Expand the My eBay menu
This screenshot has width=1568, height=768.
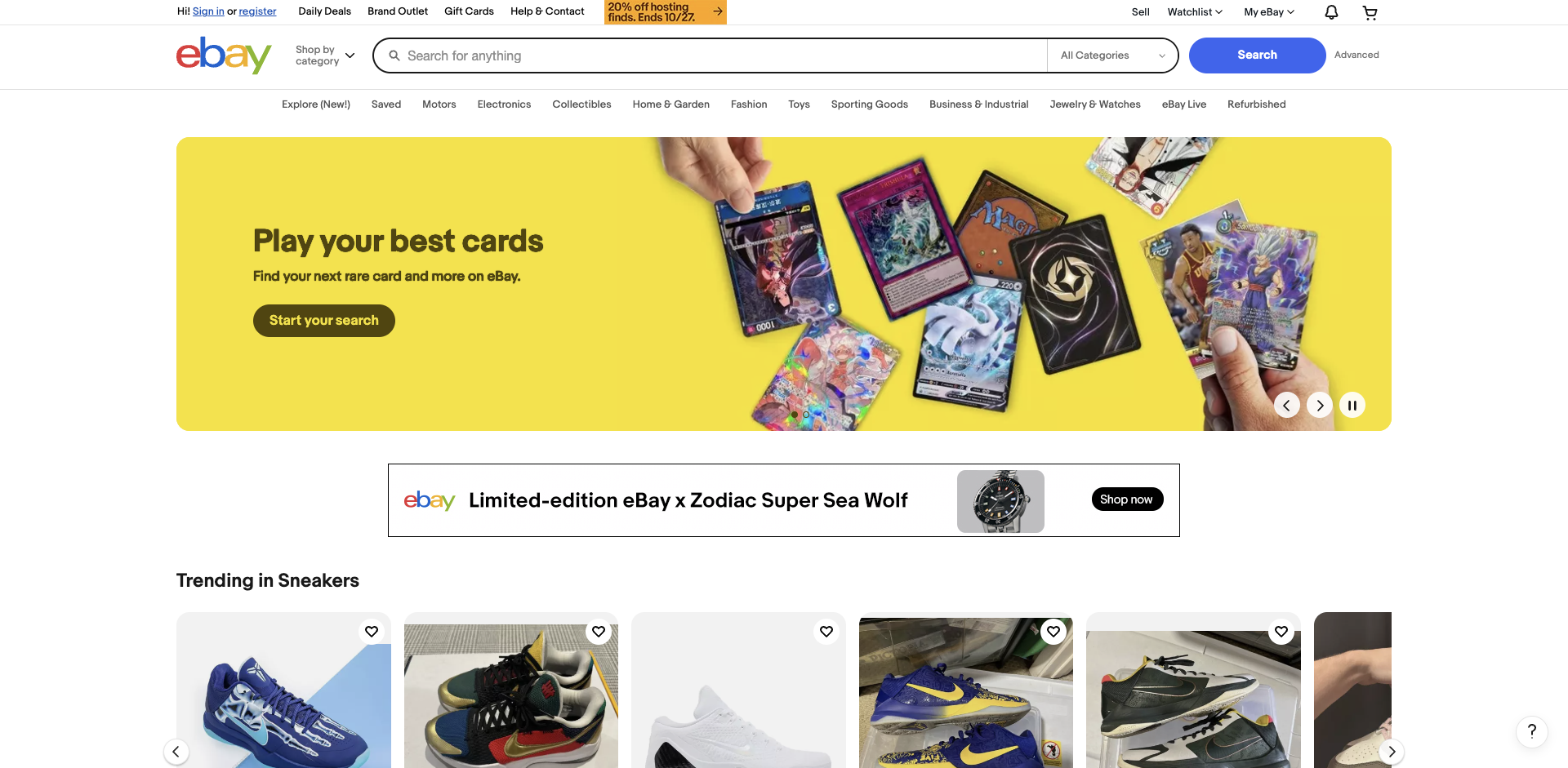coord(1269,12)
